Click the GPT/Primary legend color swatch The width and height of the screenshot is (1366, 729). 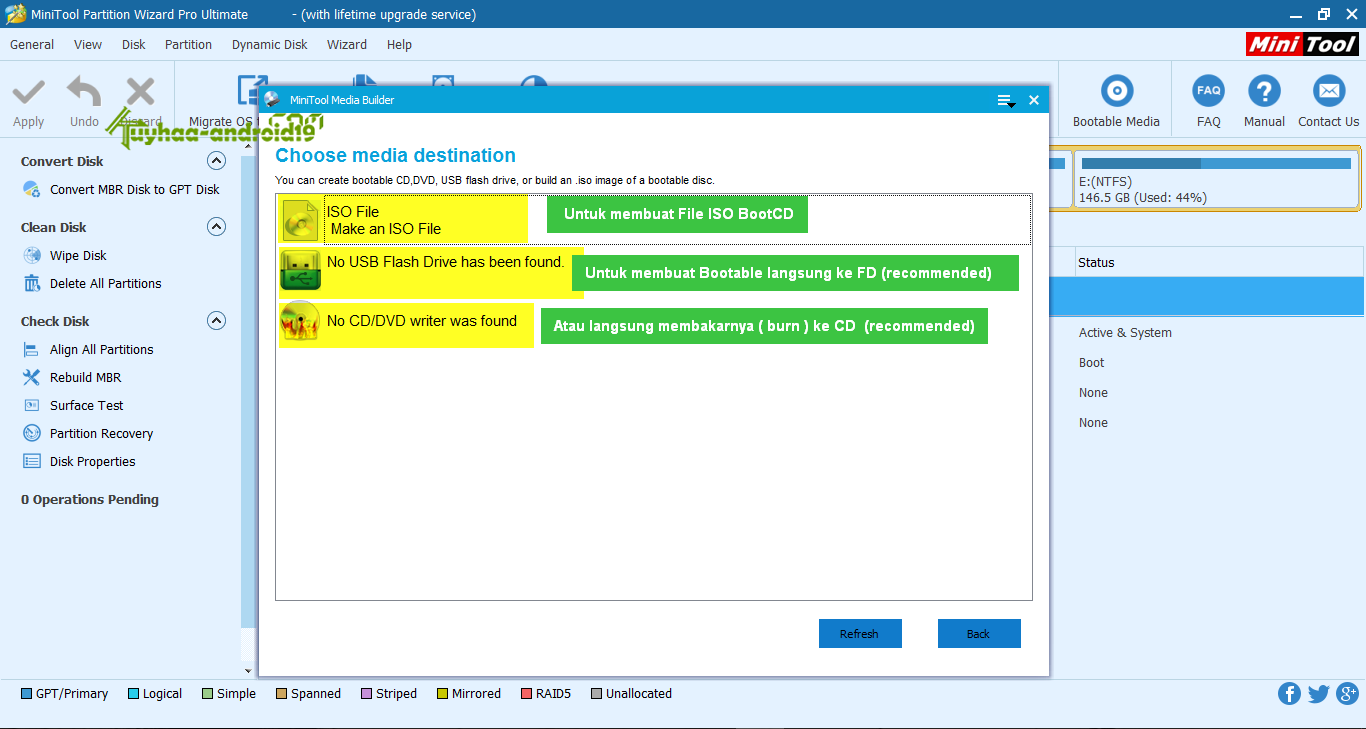coord(26,693)
